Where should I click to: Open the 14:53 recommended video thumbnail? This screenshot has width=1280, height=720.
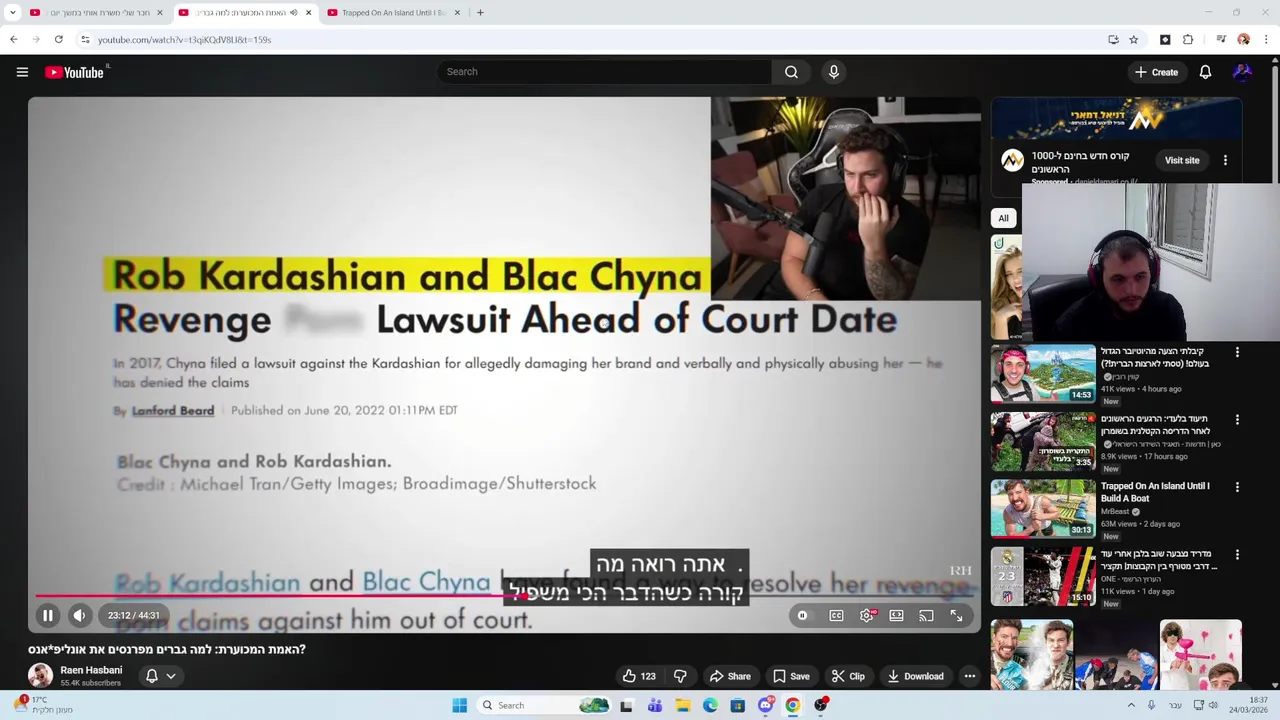[1043, 373]
